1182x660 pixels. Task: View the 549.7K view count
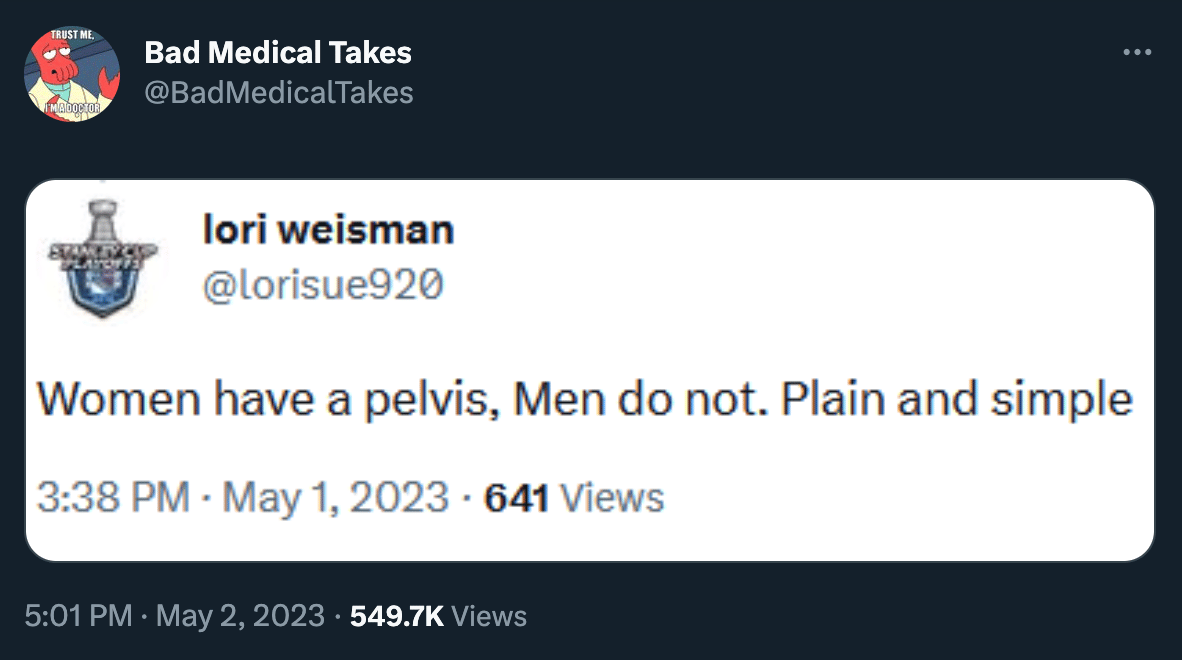[x=397, y=616]
